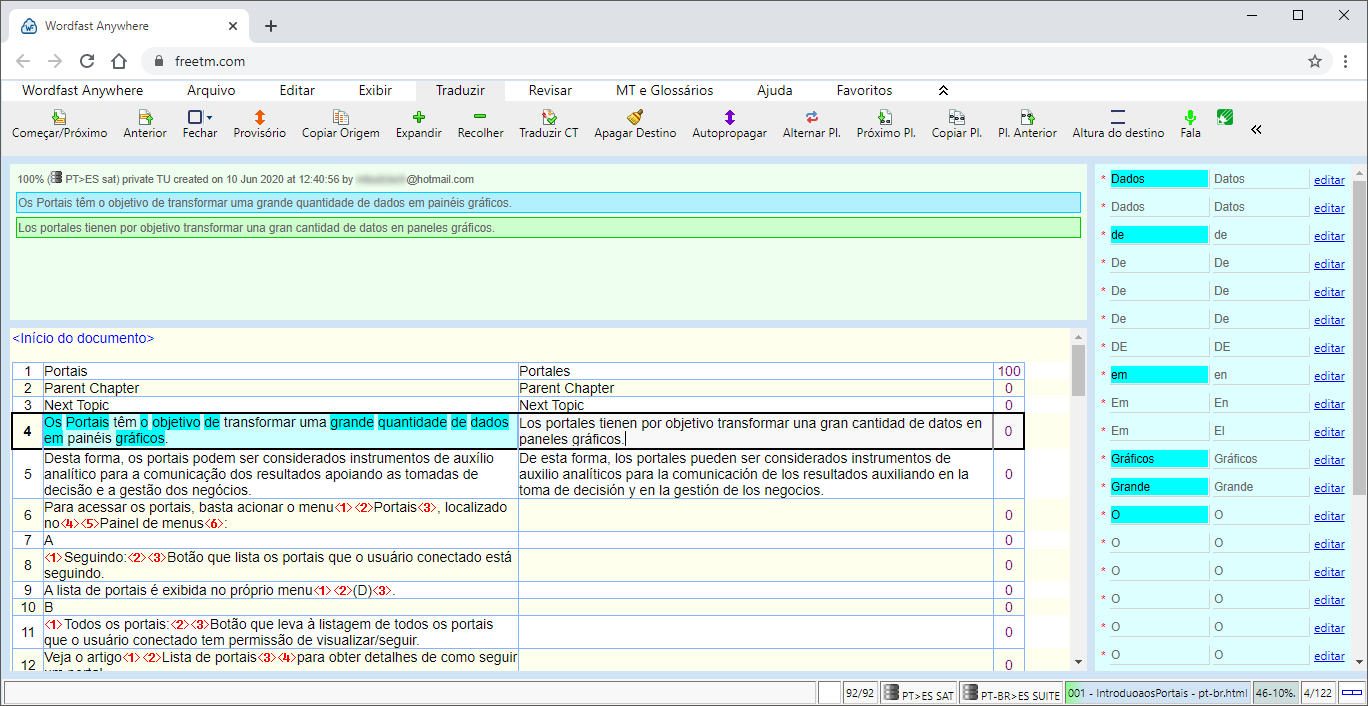The width and height of the screenshot is (1368, 706).
Task: Click editar for the Em / El entry
Action: coord(1329,432)
